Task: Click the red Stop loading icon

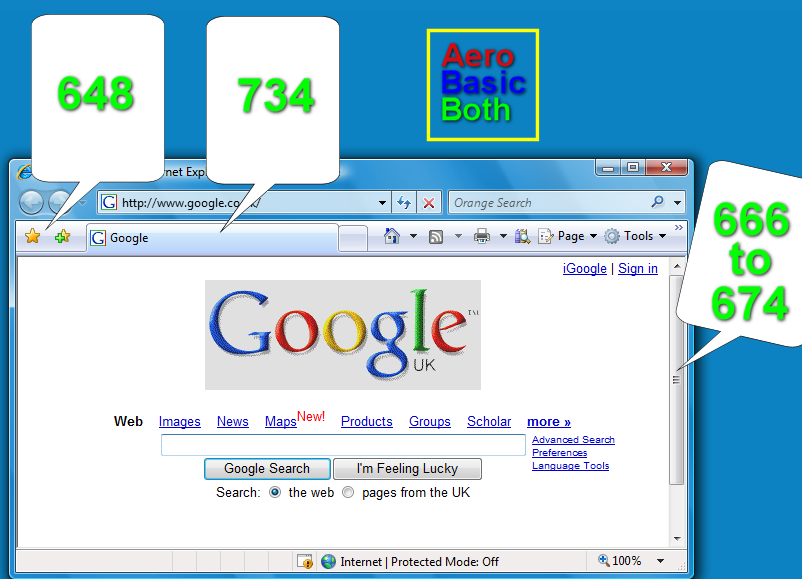Action: (429, 203)
